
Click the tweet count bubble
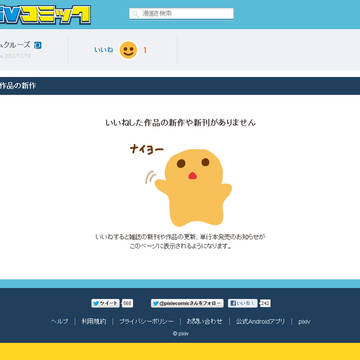(x=127, y=303)
